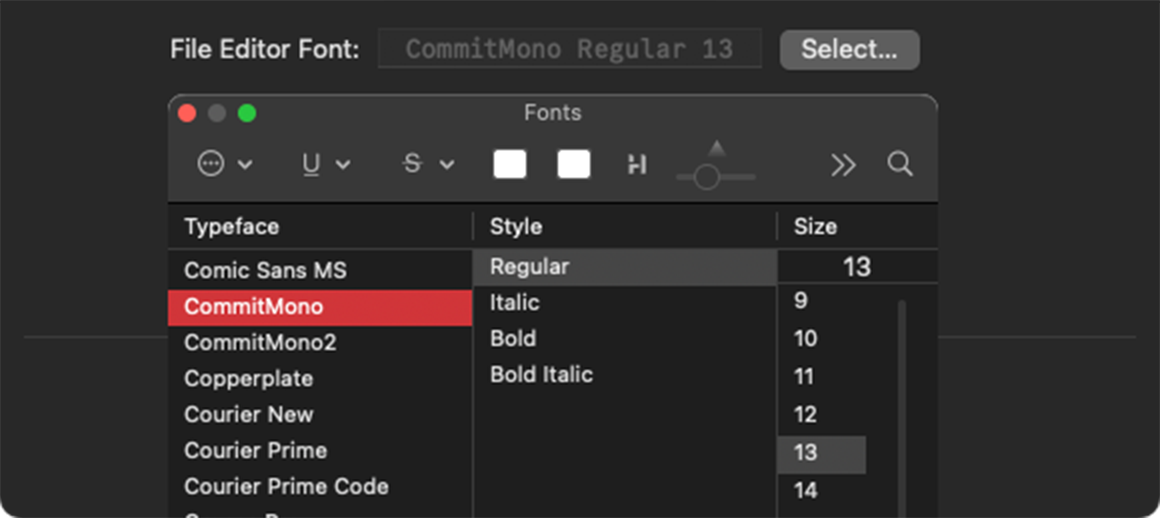Choose the Bold Italic style

tap(625, 374)
